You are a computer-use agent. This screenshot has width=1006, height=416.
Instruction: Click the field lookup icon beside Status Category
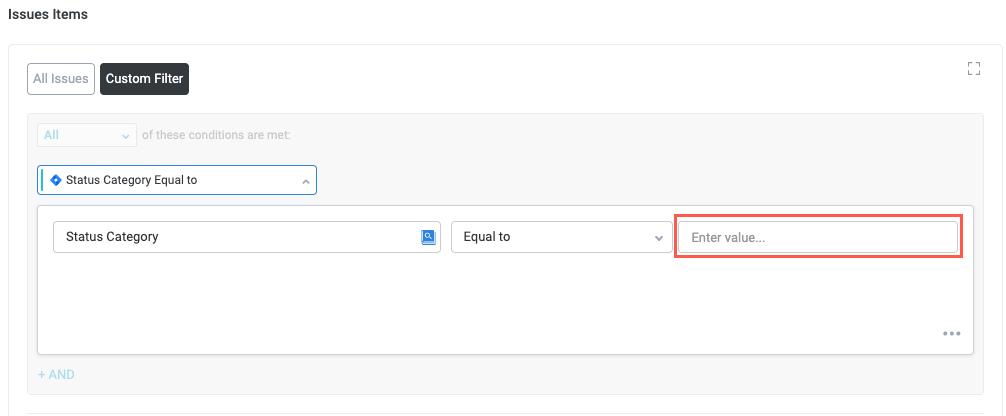click(428, 237)
